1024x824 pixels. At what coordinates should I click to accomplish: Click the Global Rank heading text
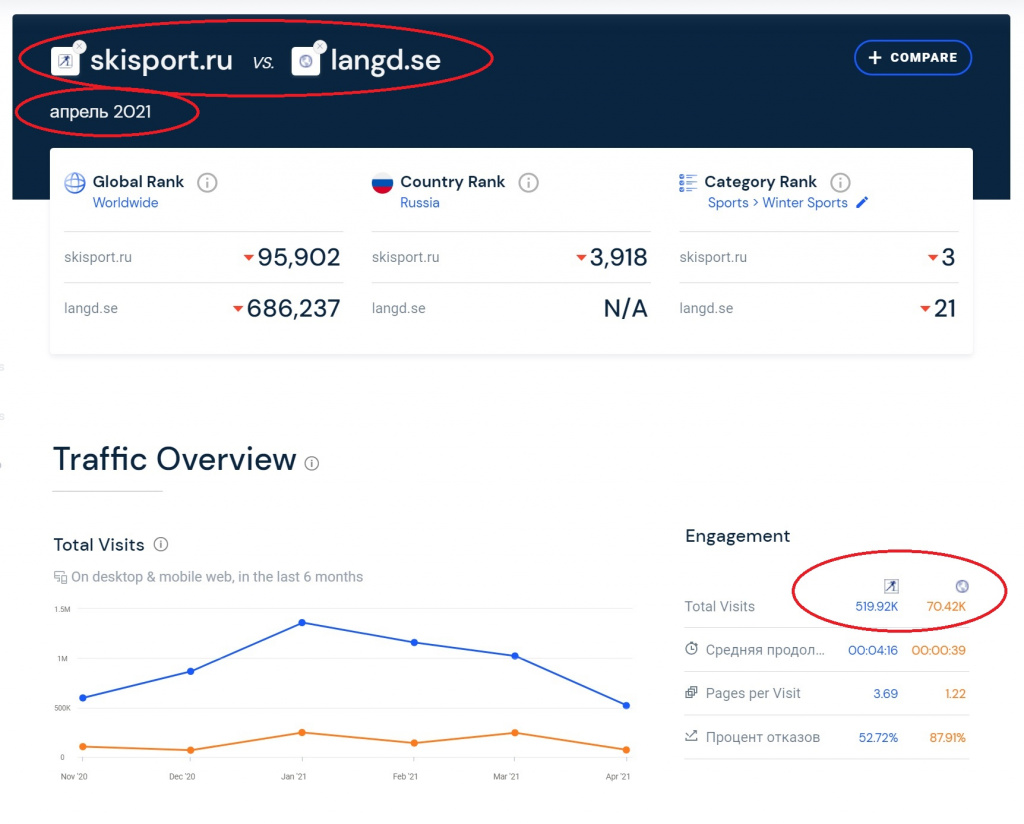click(138, 182)
